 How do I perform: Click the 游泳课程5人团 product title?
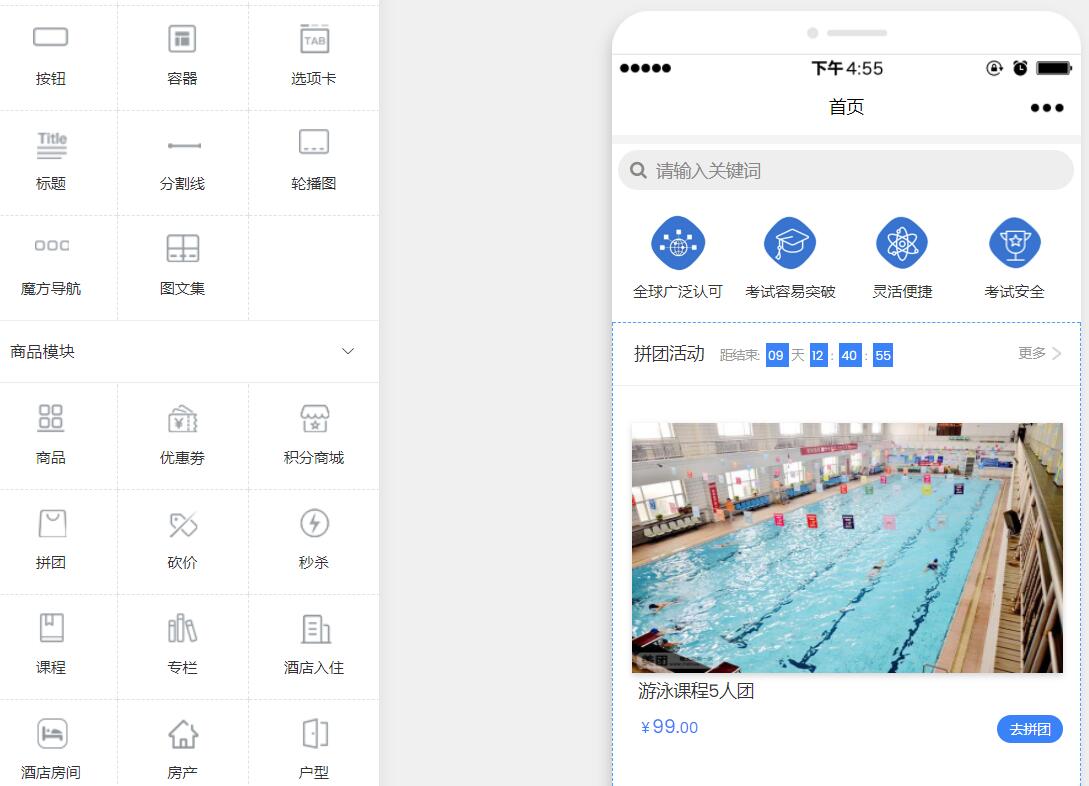(696, 691)
